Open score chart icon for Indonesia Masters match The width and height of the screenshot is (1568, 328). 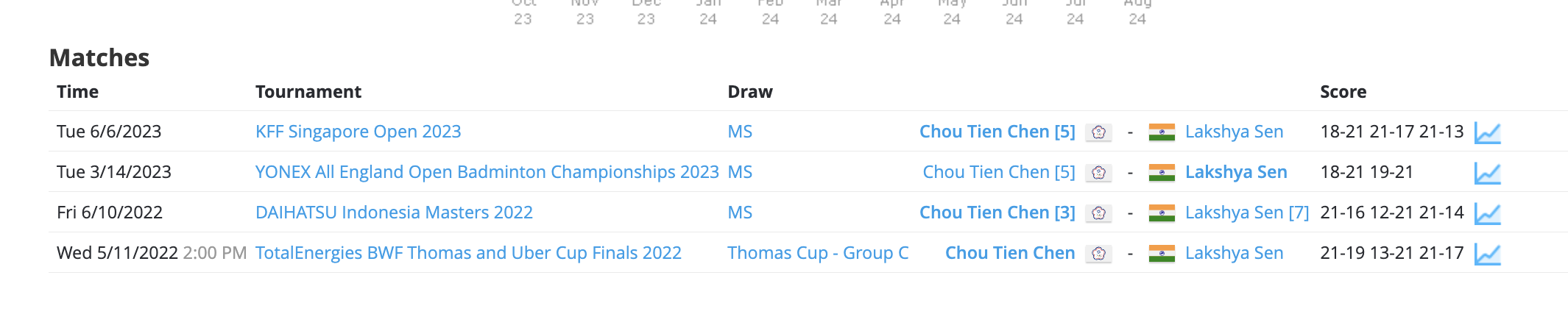(1487, 214)
